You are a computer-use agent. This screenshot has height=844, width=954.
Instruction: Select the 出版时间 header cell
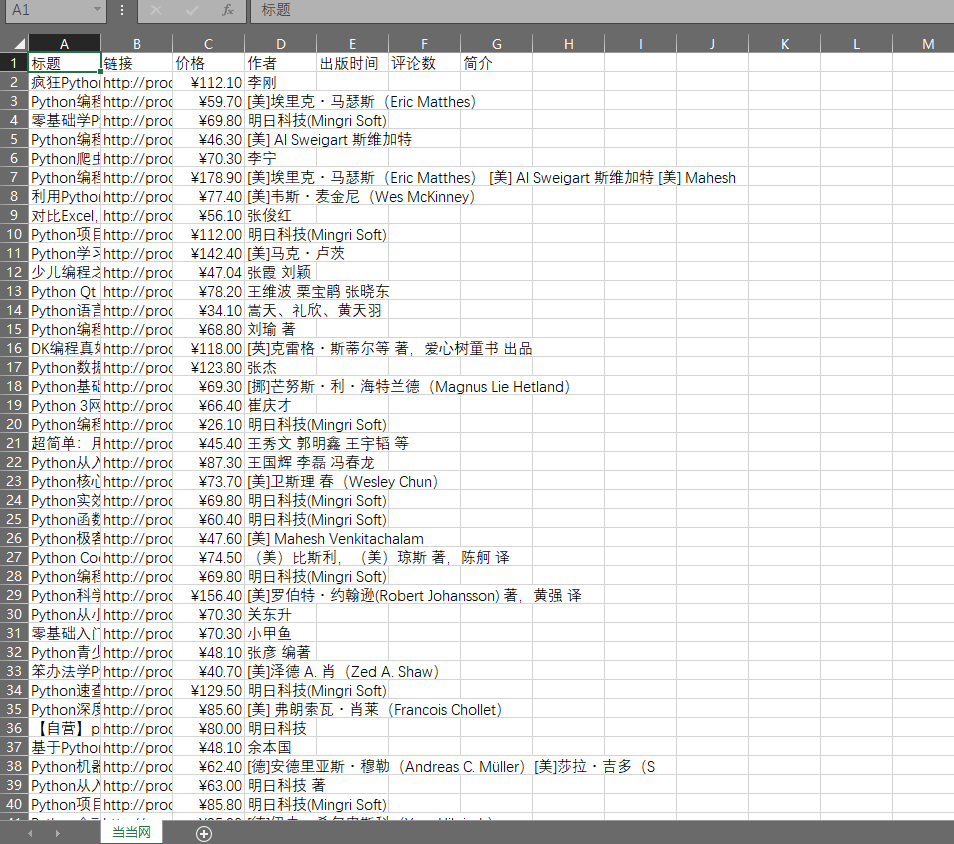pos(352,63)
